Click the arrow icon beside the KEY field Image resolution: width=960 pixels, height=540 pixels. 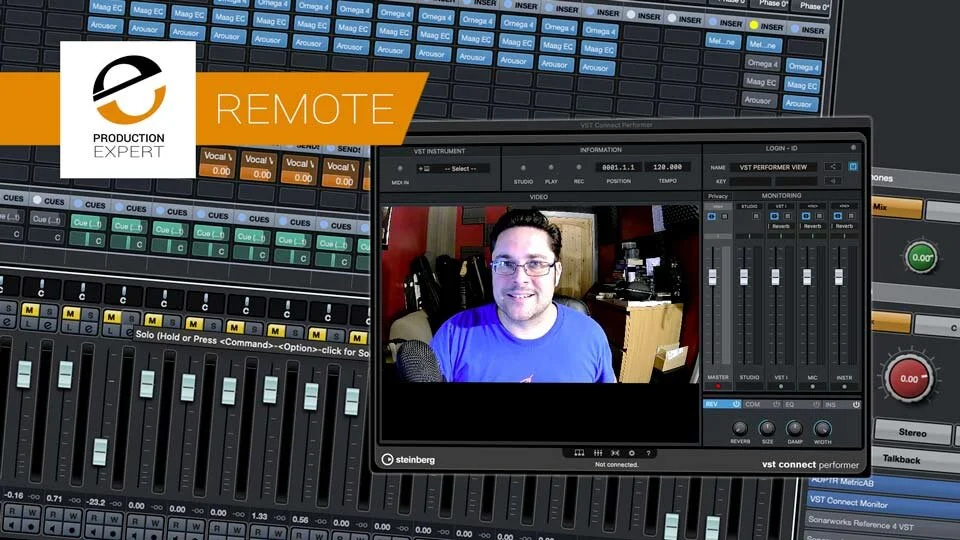[833, 181]
